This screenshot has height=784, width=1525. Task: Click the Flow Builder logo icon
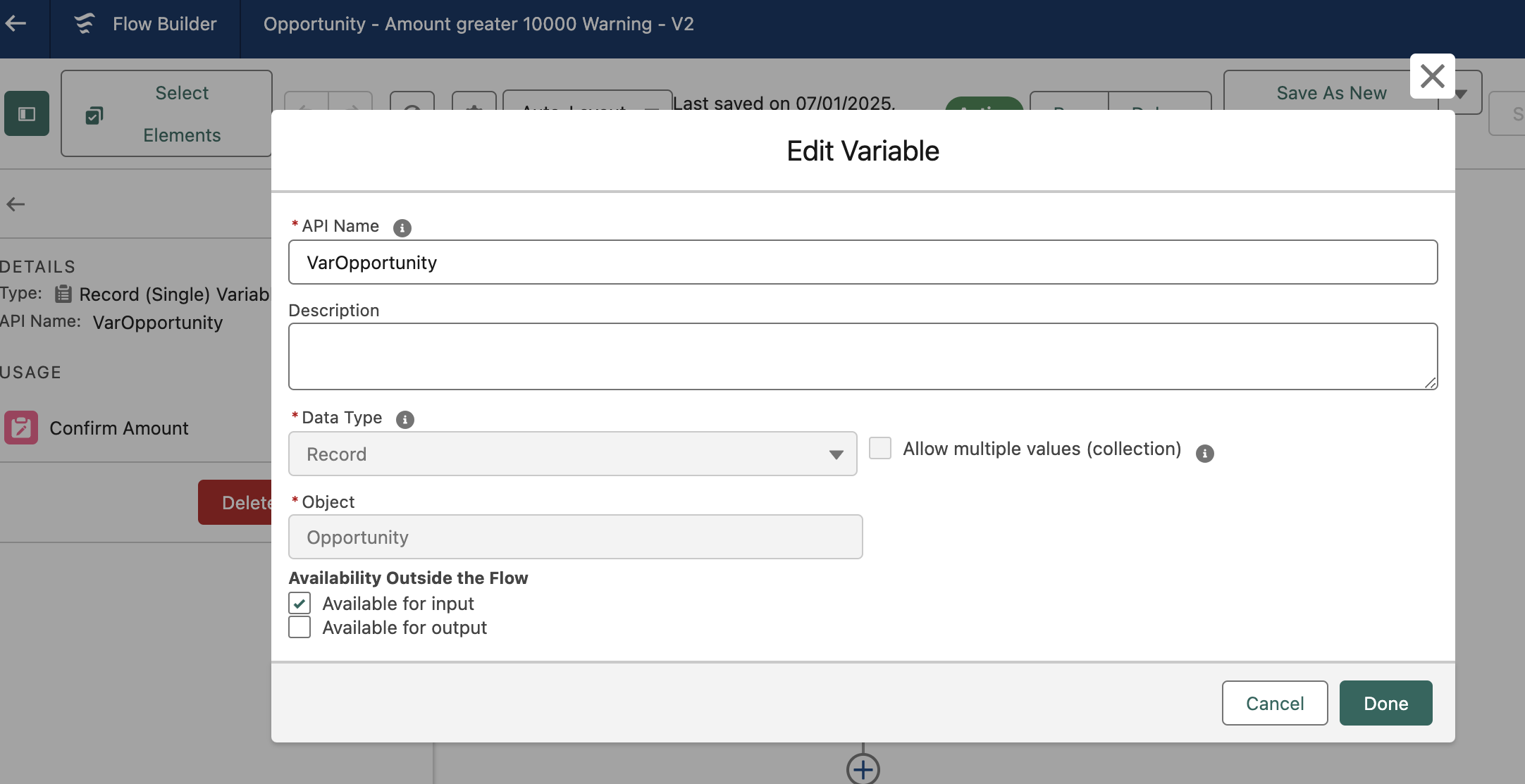click(x=85, y=24)
